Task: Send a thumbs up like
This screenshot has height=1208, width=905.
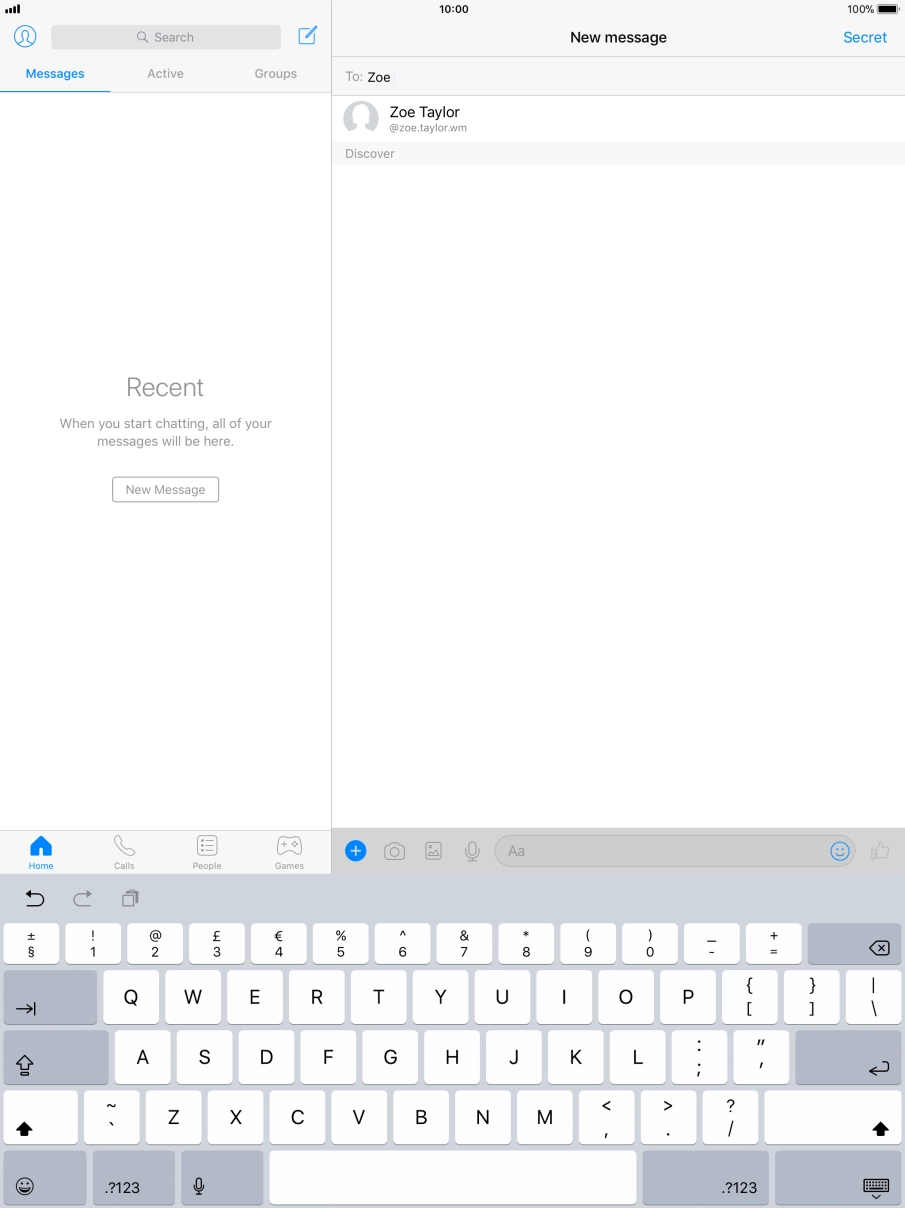Action: click(880, 851)
